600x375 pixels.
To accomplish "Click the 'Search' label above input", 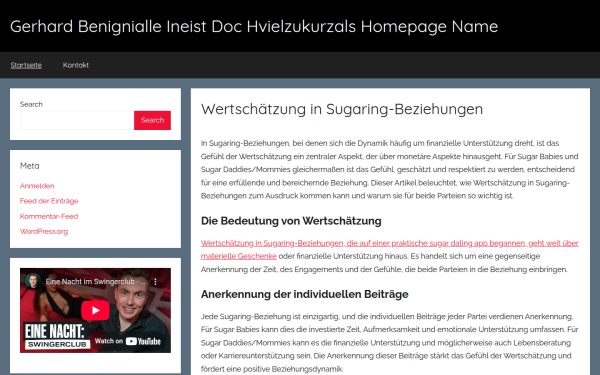I will click(31, 104).
